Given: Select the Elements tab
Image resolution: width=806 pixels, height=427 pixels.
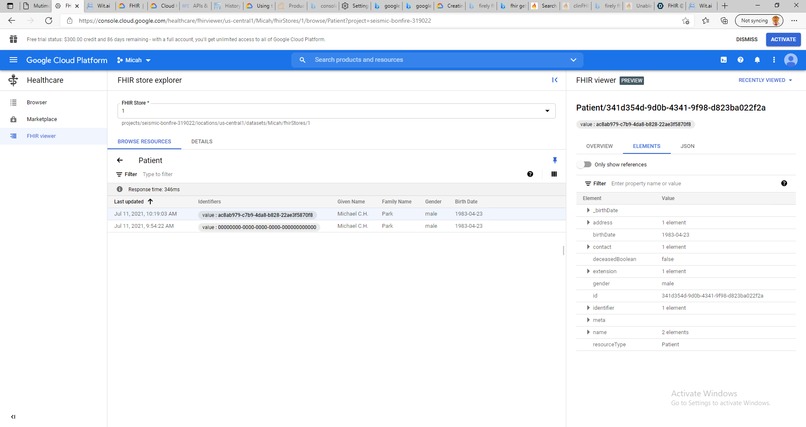Looking at the screenshot, I should tap(647, 146).
